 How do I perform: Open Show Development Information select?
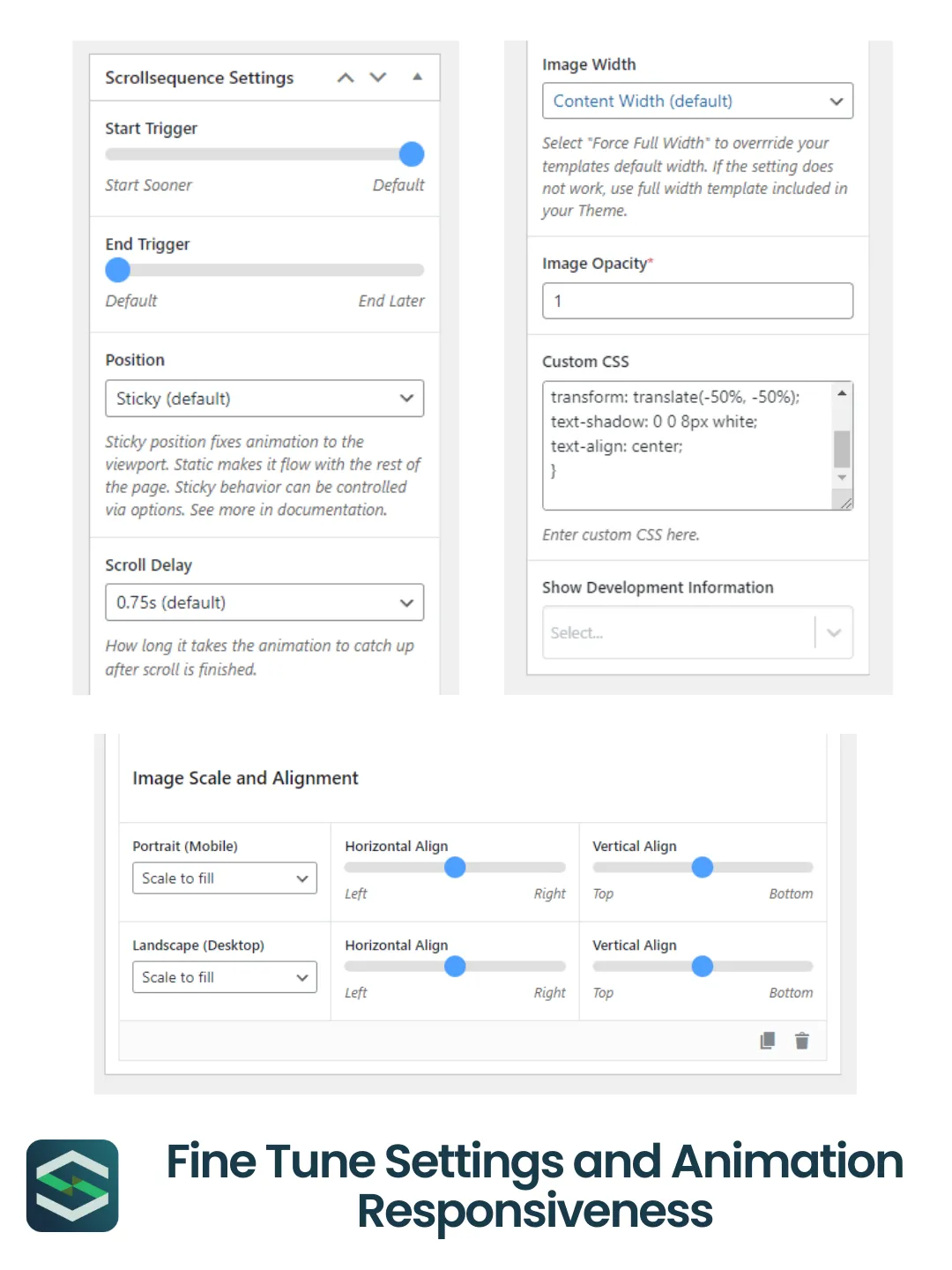click(697, 632)
